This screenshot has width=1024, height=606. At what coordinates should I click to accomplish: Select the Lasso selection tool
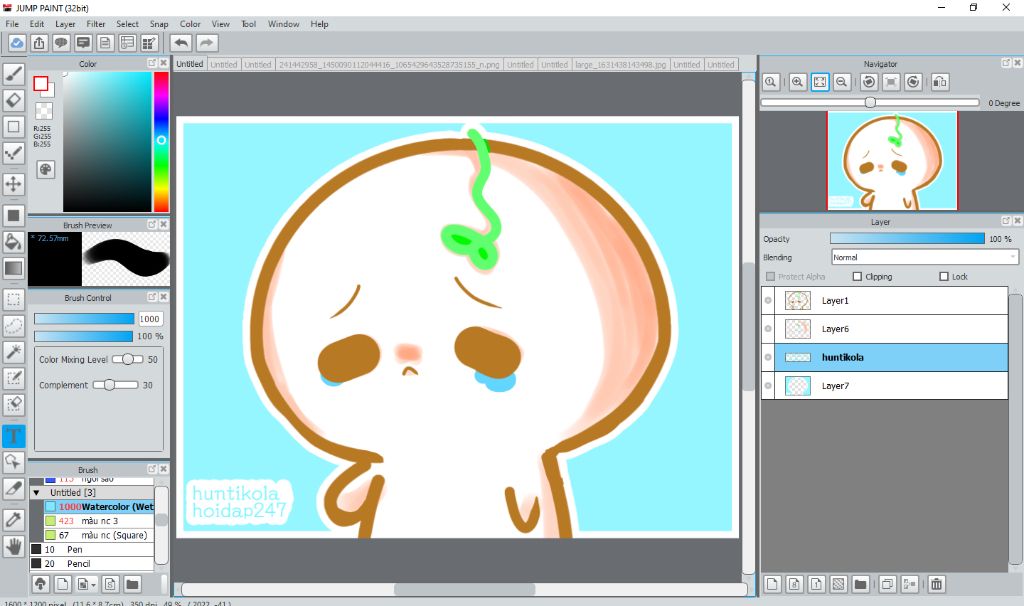click(x=14, y=325)
